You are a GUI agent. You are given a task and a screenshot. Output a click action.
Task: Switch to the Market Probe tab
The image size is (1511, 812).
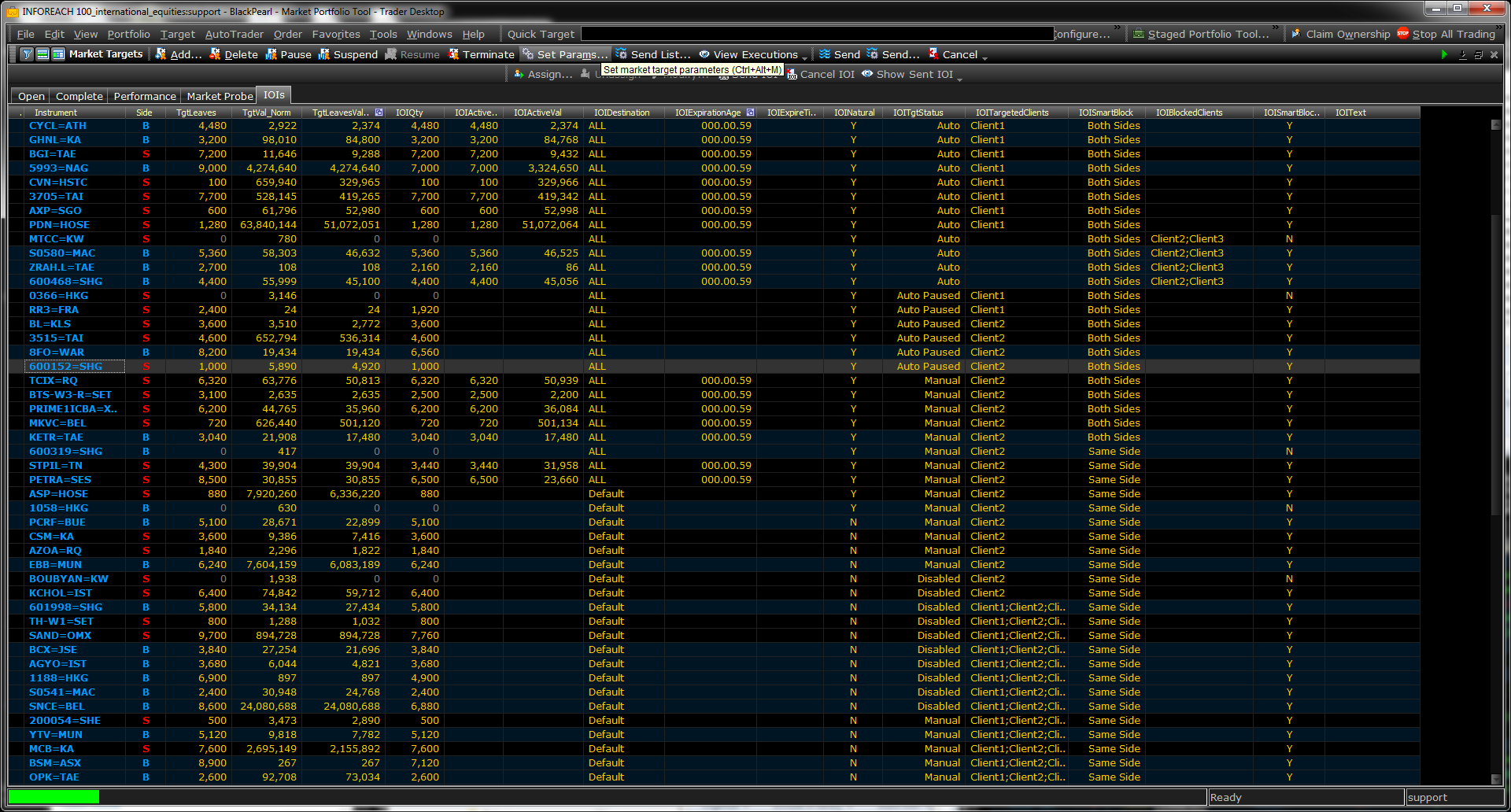(220, 96)
